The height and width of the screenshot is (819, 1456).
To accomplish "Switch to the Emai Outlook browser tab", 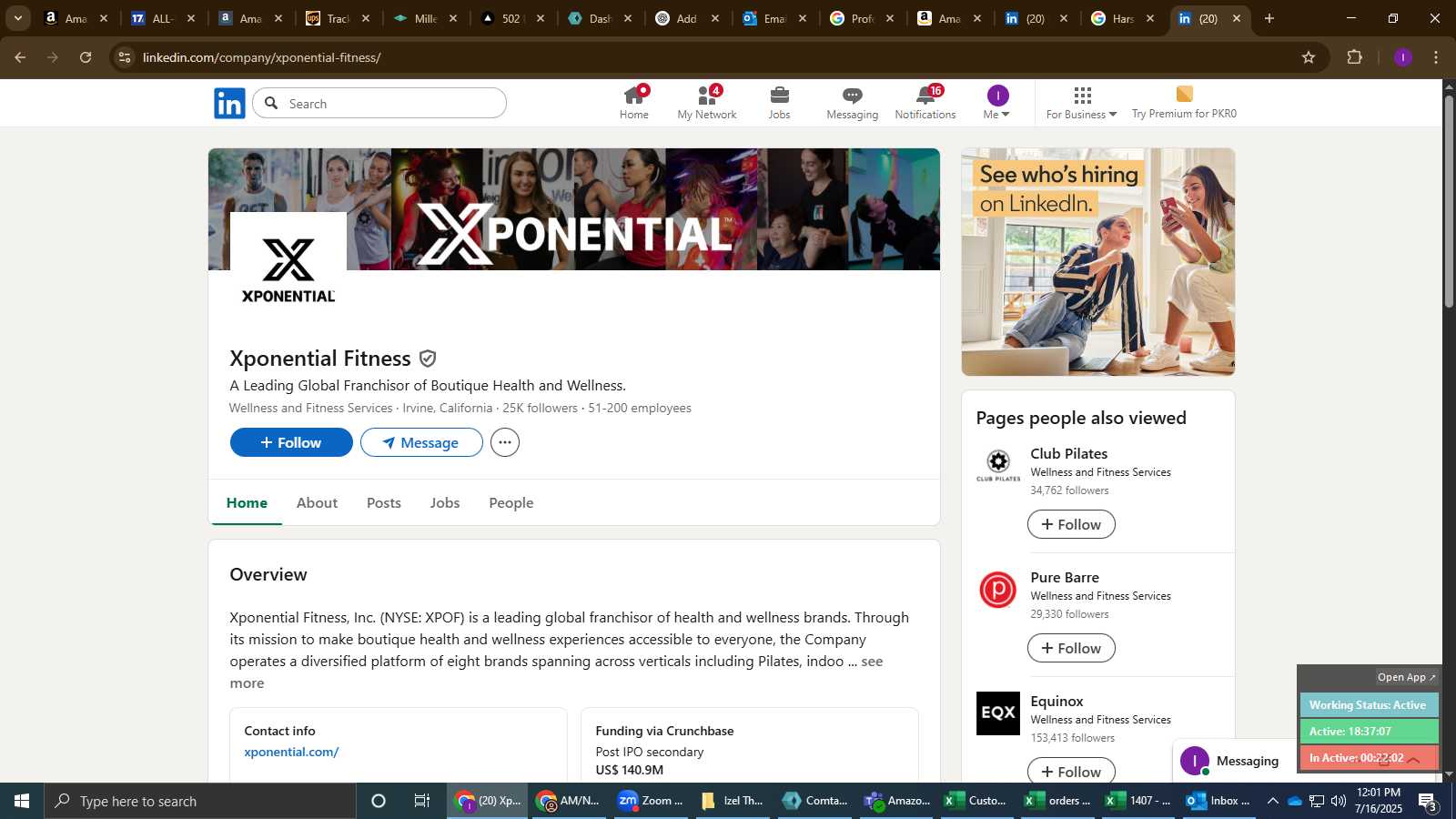I will point(774,18).
